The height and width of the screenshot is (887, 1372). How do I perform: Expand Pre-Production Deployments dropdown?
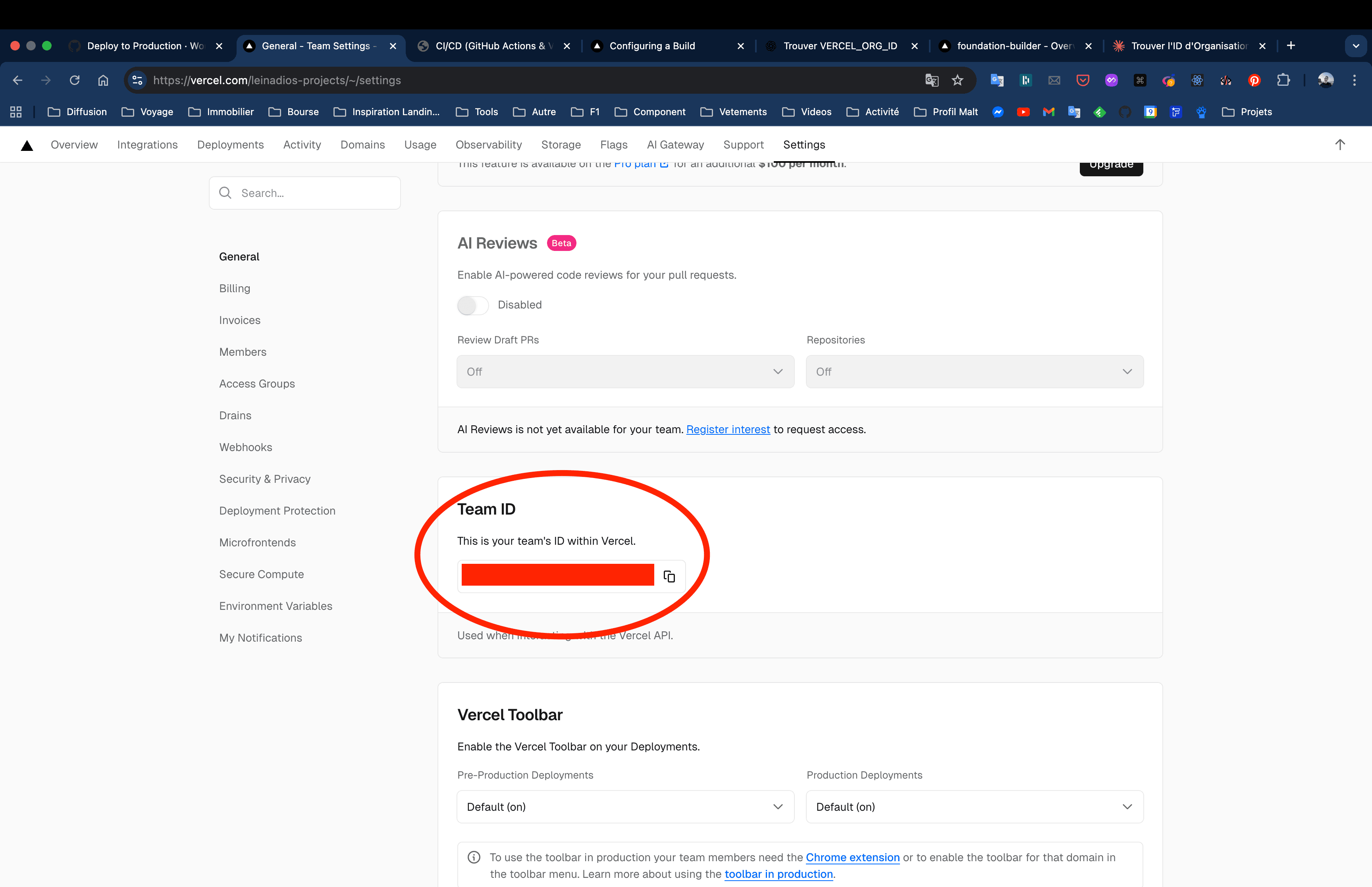[625, 807]
